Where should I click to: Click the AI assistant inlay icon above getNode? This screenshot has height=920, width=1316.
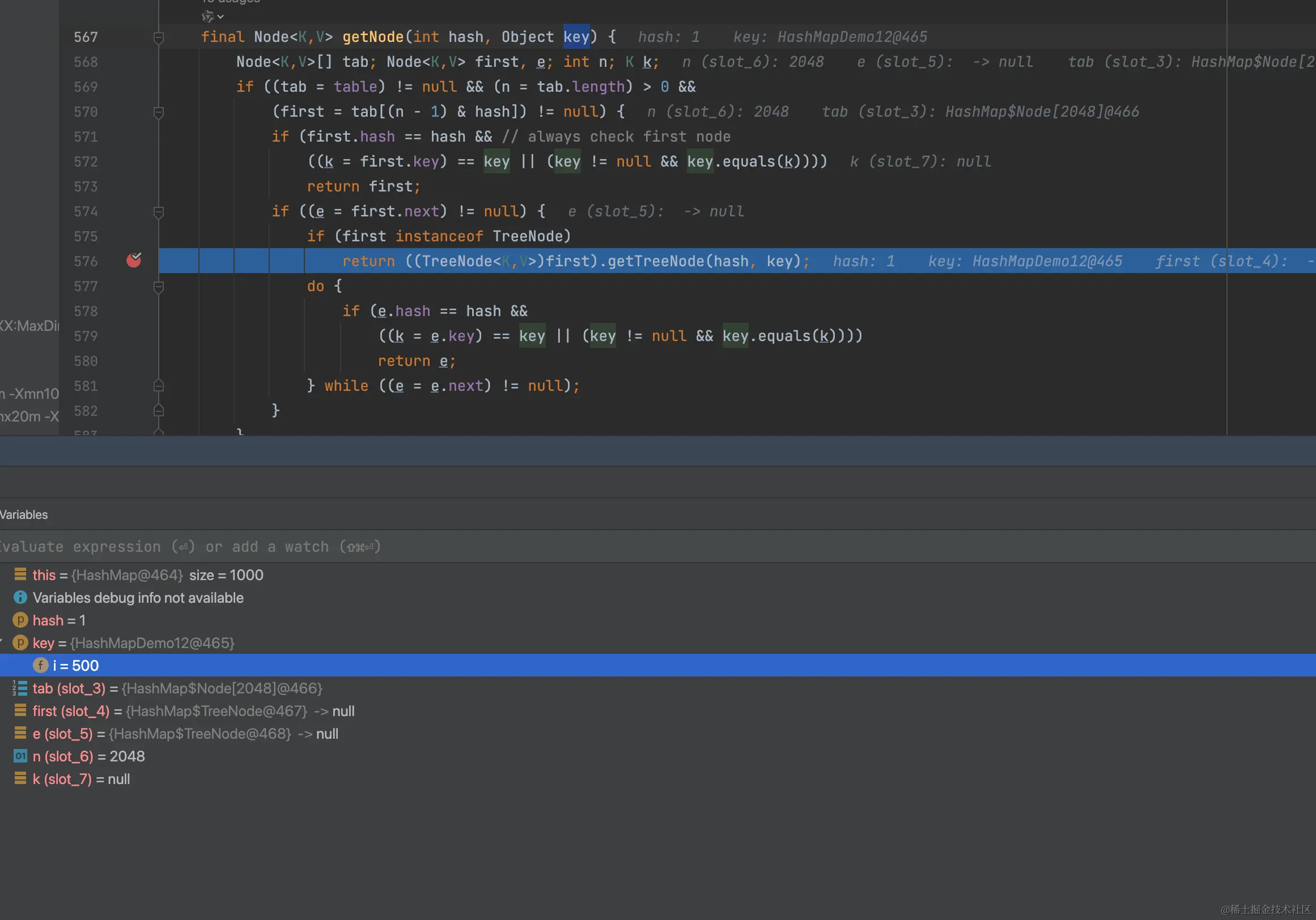(207, 16)
